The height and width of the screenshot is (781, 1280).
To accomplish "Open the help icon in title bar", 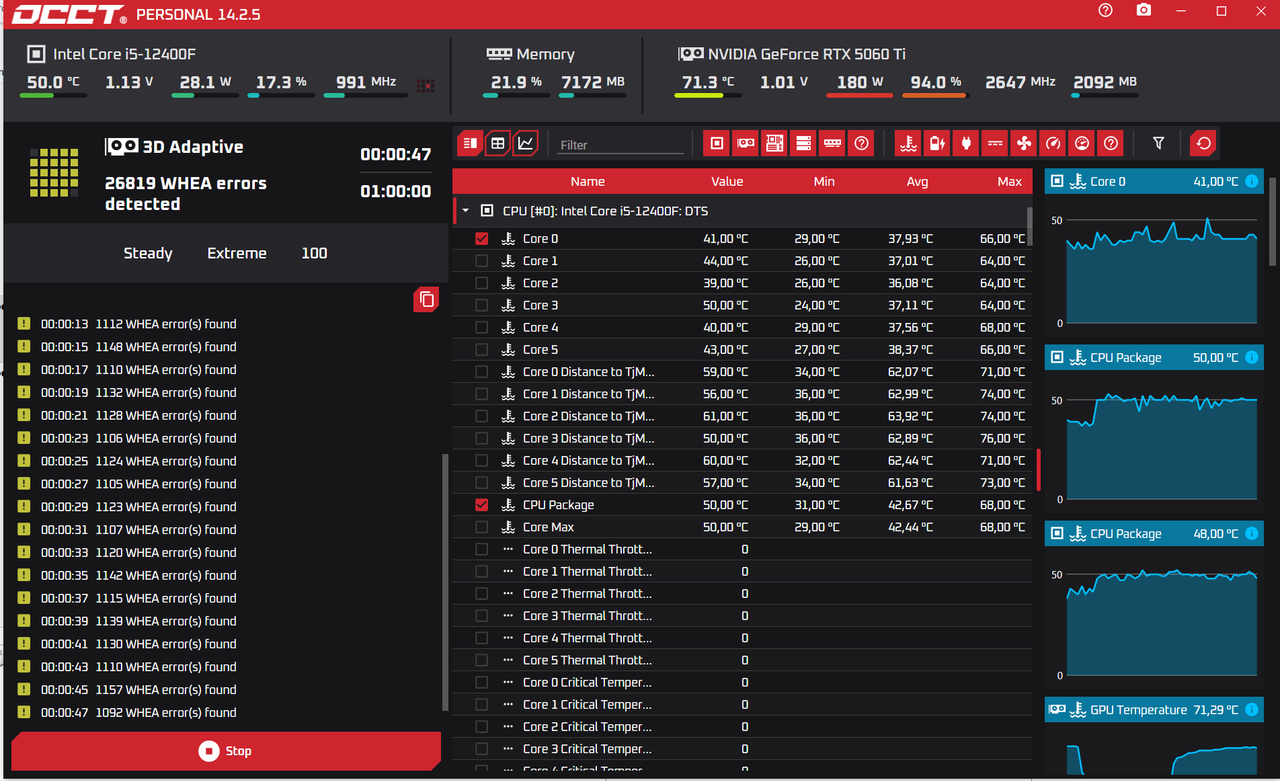I will tap(1105, 11).
